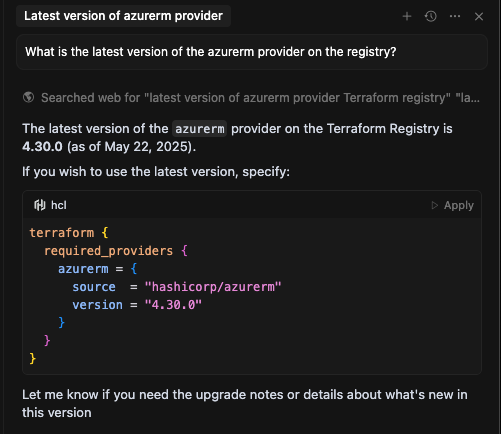Start a new chat with plus icon
This screenshot has width=501, height=434.
(x=407, y=16)
